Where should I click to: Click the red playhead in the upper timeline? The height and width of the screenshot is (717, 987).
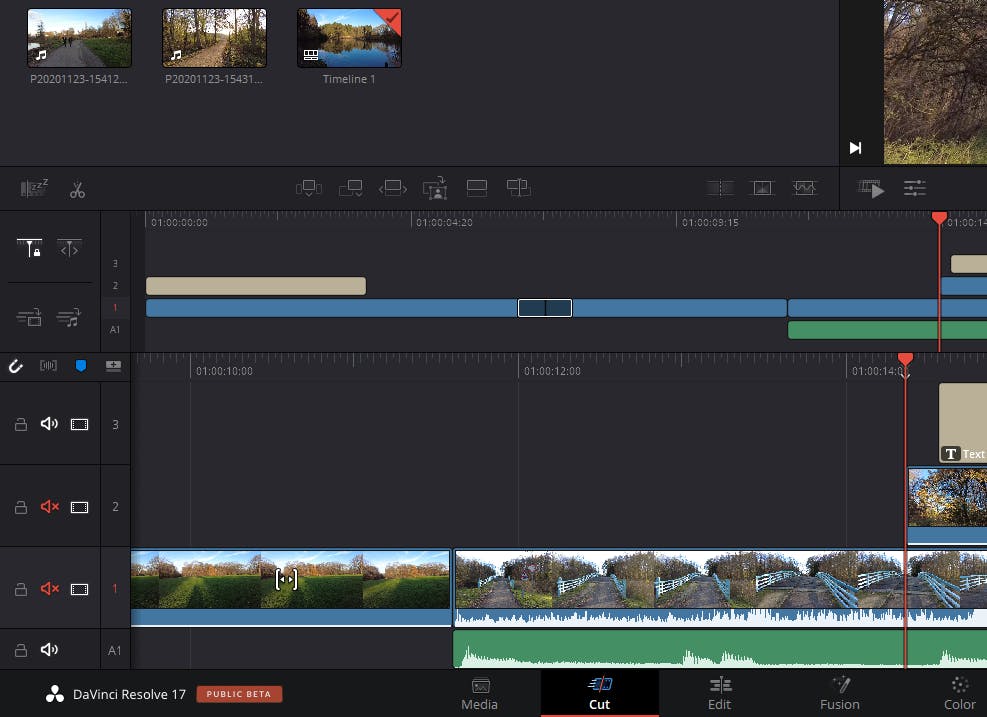[939, 218]
